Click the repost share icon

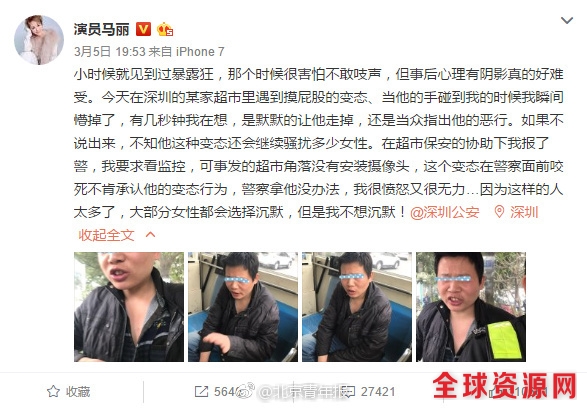click(201, 392)
